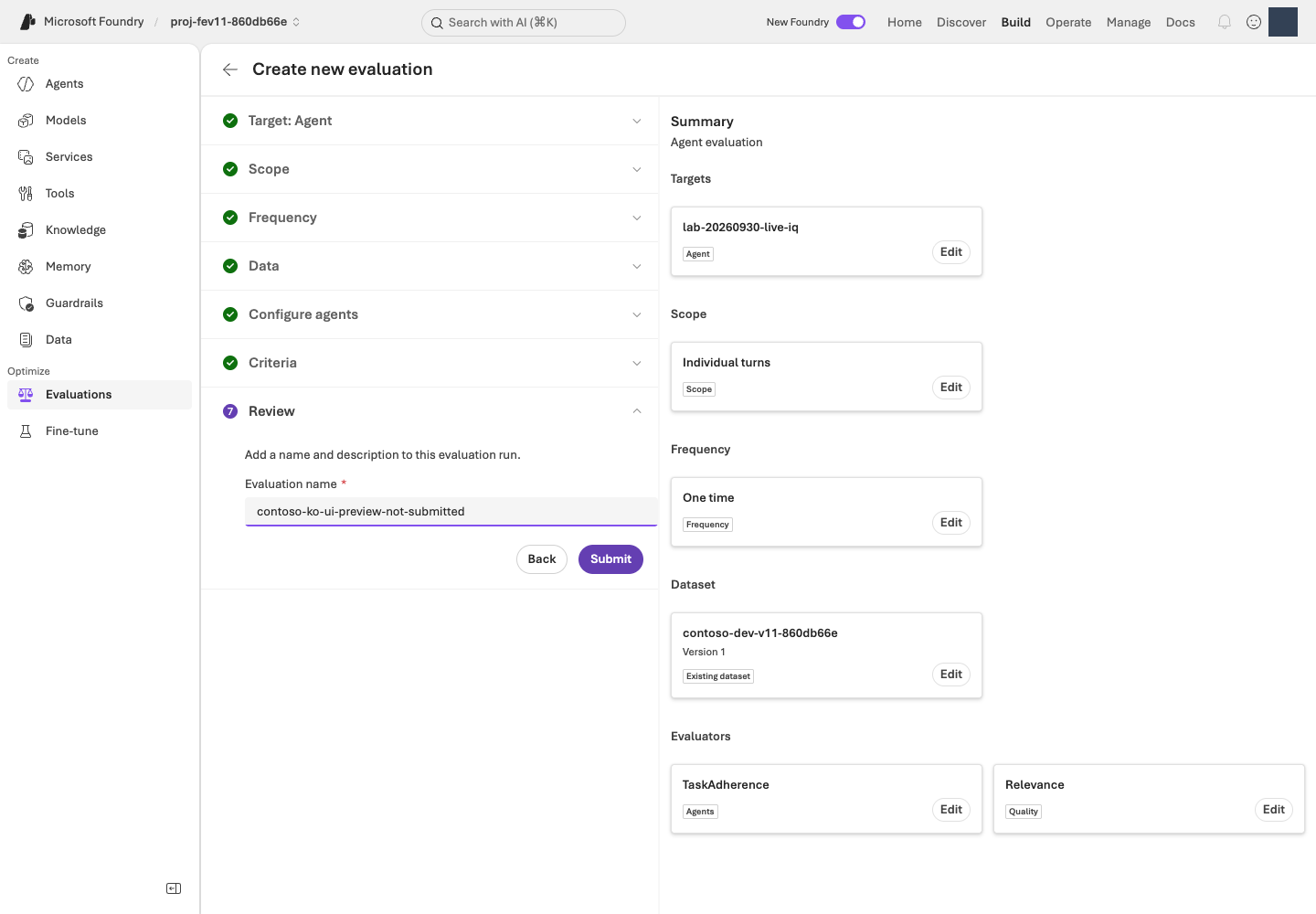Edit the contoso-dev-v11-860db66e dataset
1316x914 pixels.
(951, 675)
